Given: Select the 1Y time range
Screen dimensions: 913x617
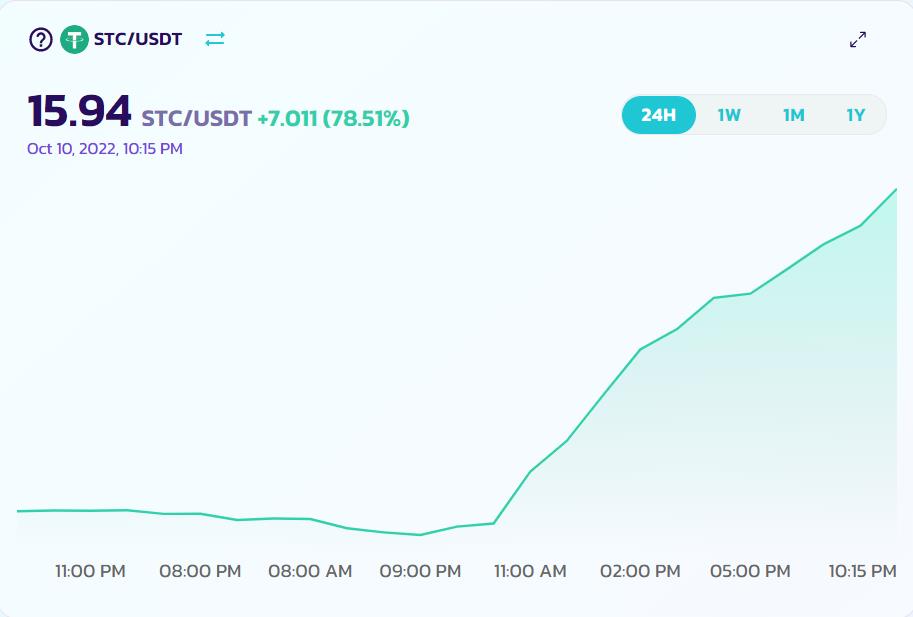Looking at the screenshot, I should (855, 115).
